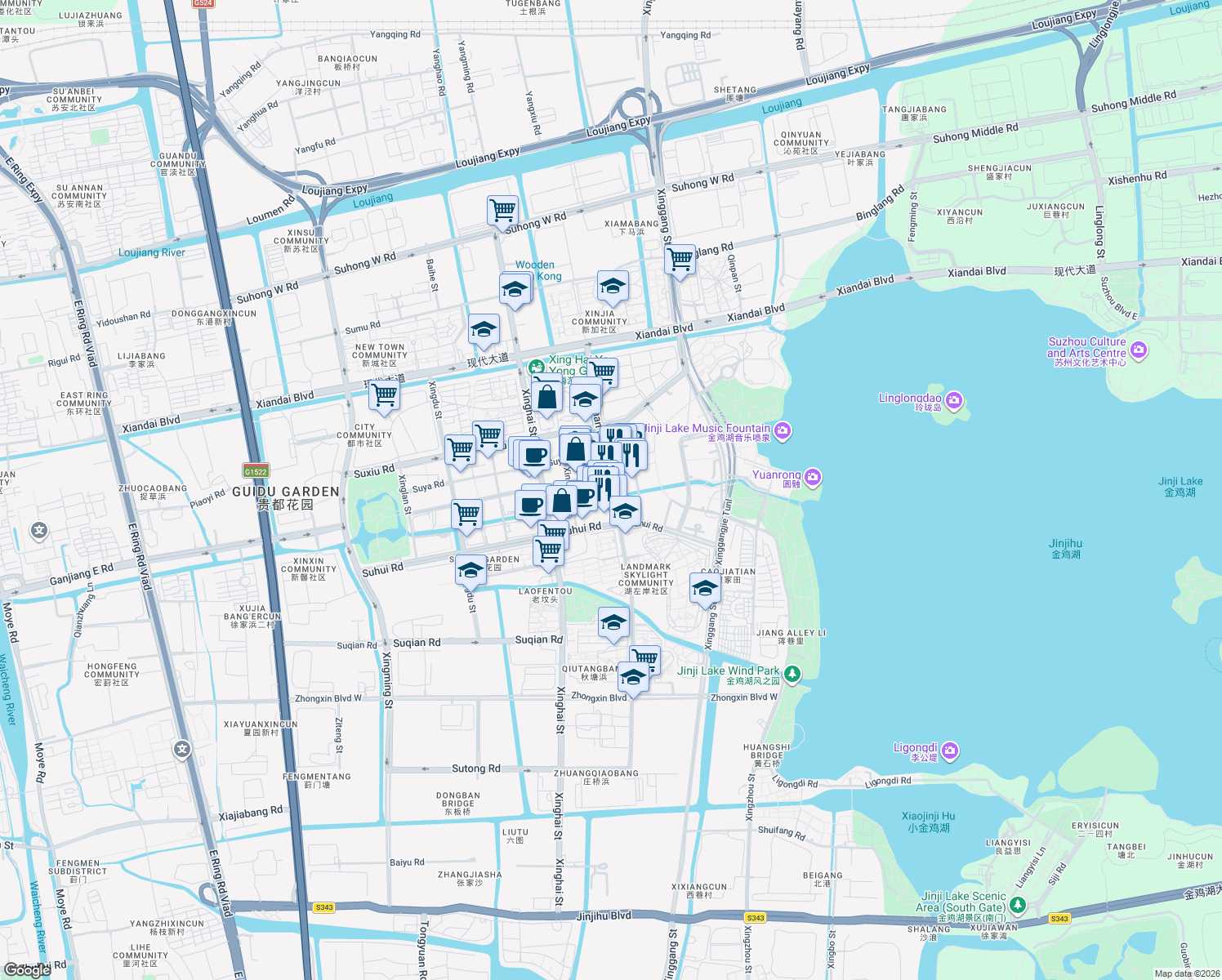The height and width of the screenshot is (980, 1222).
Task: Click the green park dot near Xing Hai label
Action: [x=537, y=367]
